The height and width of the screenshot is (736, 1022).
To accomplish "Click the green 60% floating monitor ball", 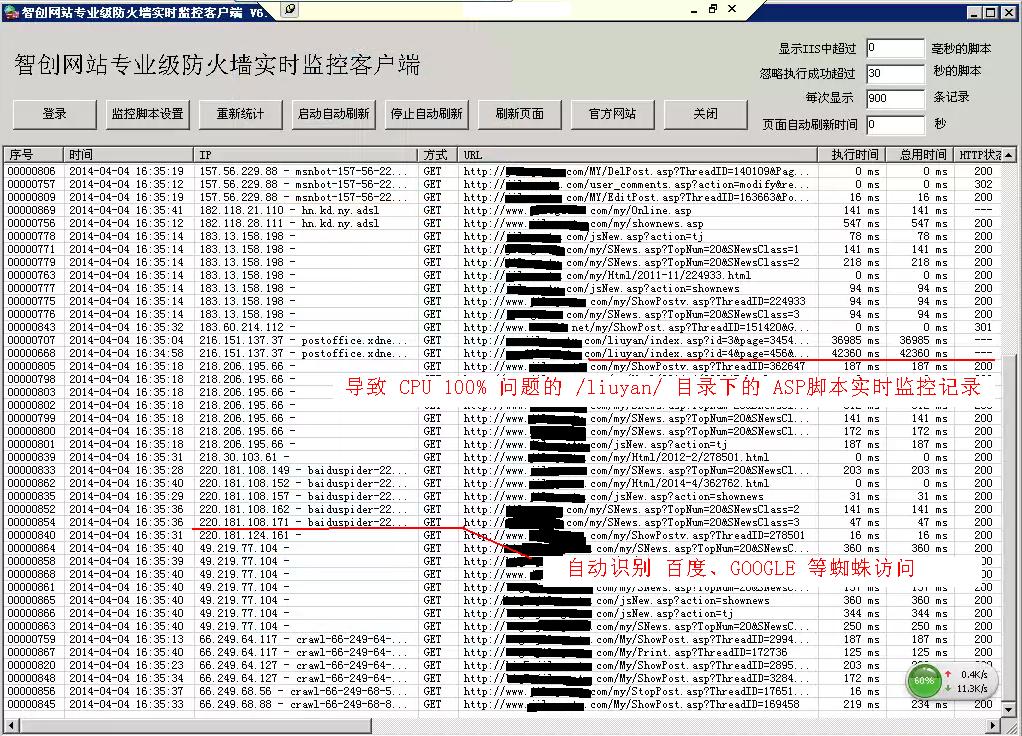I will click(x=924, y=681).
